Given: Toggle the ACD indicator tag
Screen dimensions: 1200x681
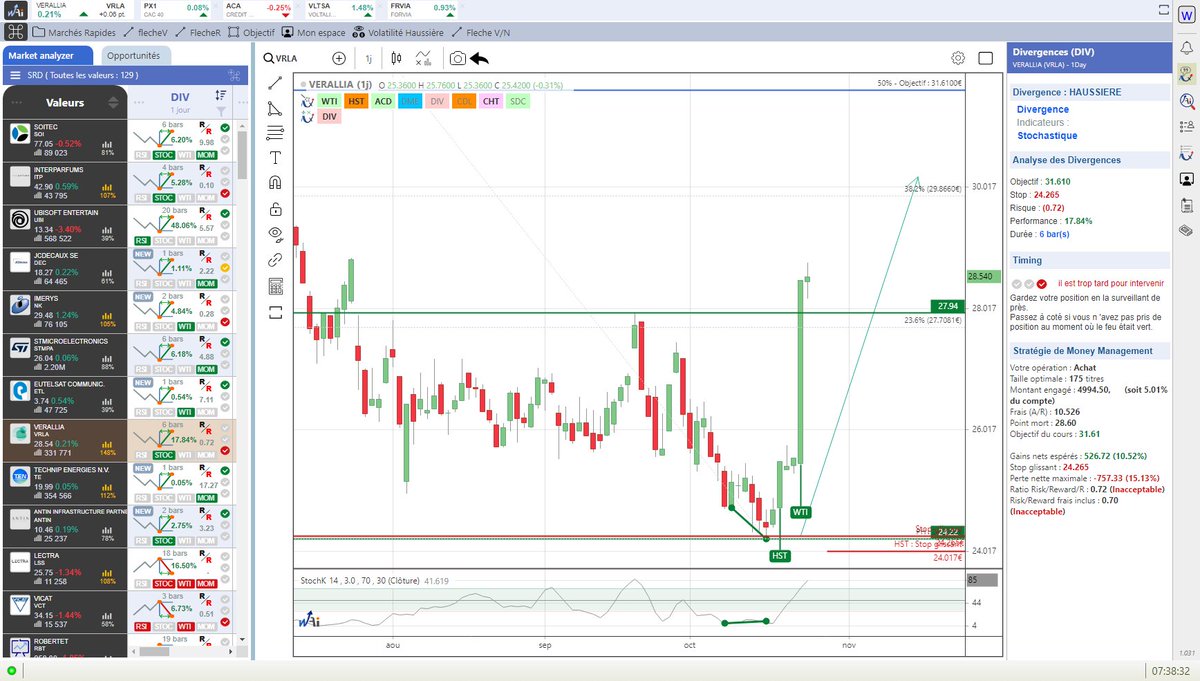Looking at the screenshot, I should [x=383, y=101].
